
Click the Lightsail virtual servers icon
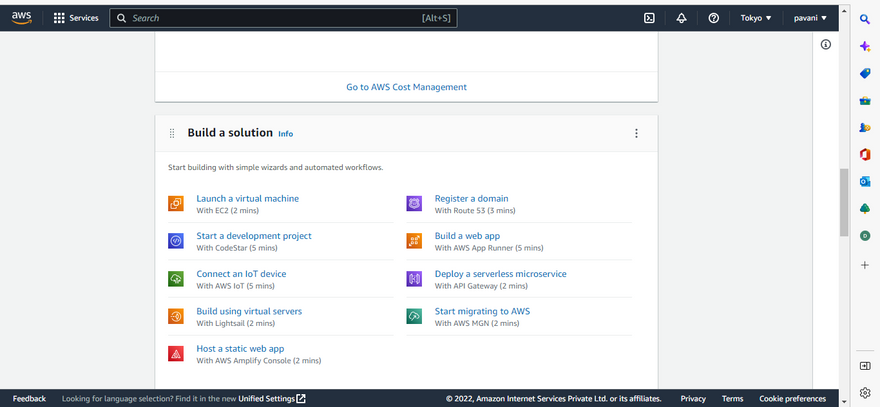pyautogui.click(x=176, y=316)
